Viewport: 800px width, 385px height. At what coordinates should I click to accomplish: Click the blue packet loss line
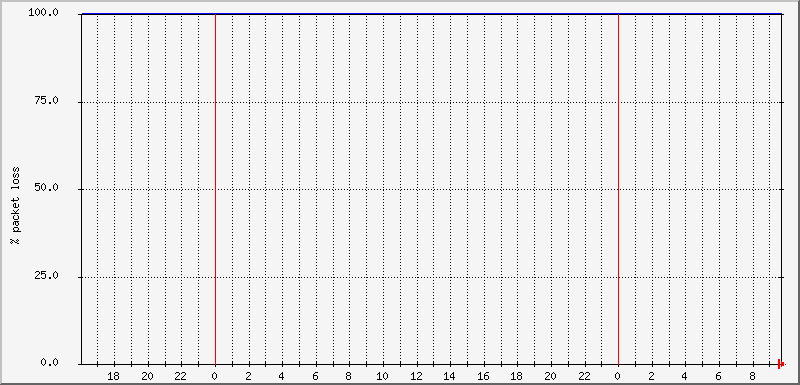click(x=432, y=14)
